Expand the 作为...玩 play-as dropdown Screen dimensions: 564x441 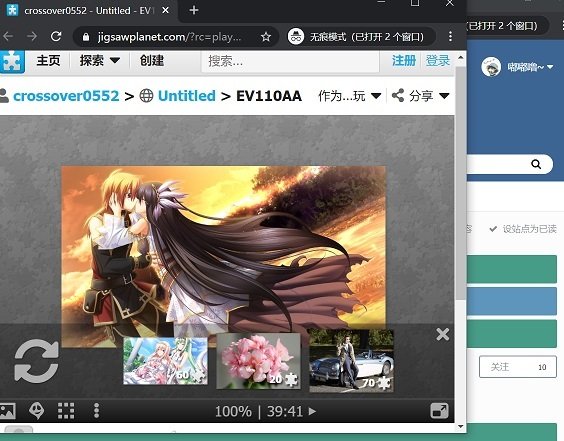pyautogui.click(x=349, y=96)
